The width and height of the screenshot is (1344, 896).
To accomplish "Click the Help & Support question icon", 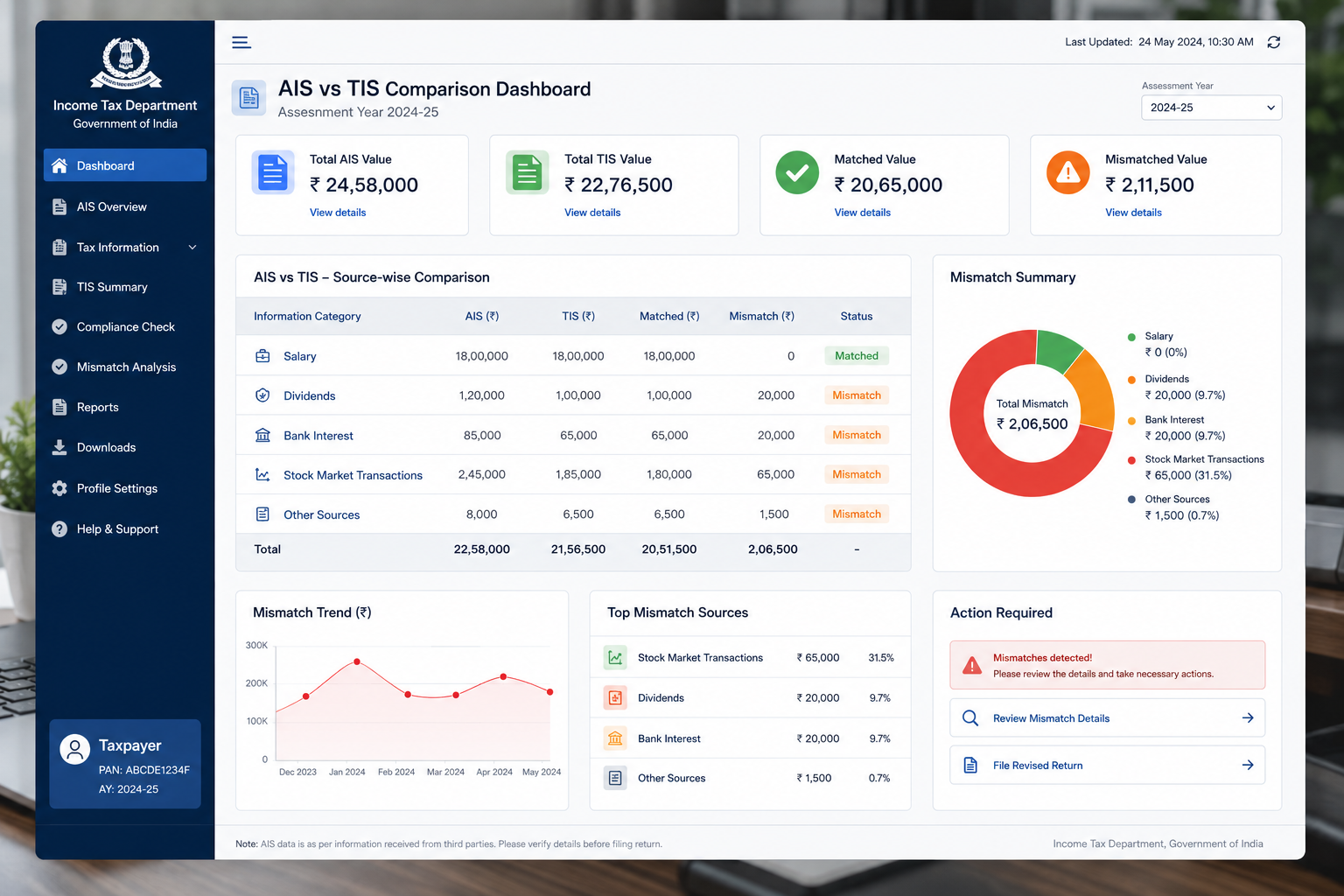I will pos(59,529).
